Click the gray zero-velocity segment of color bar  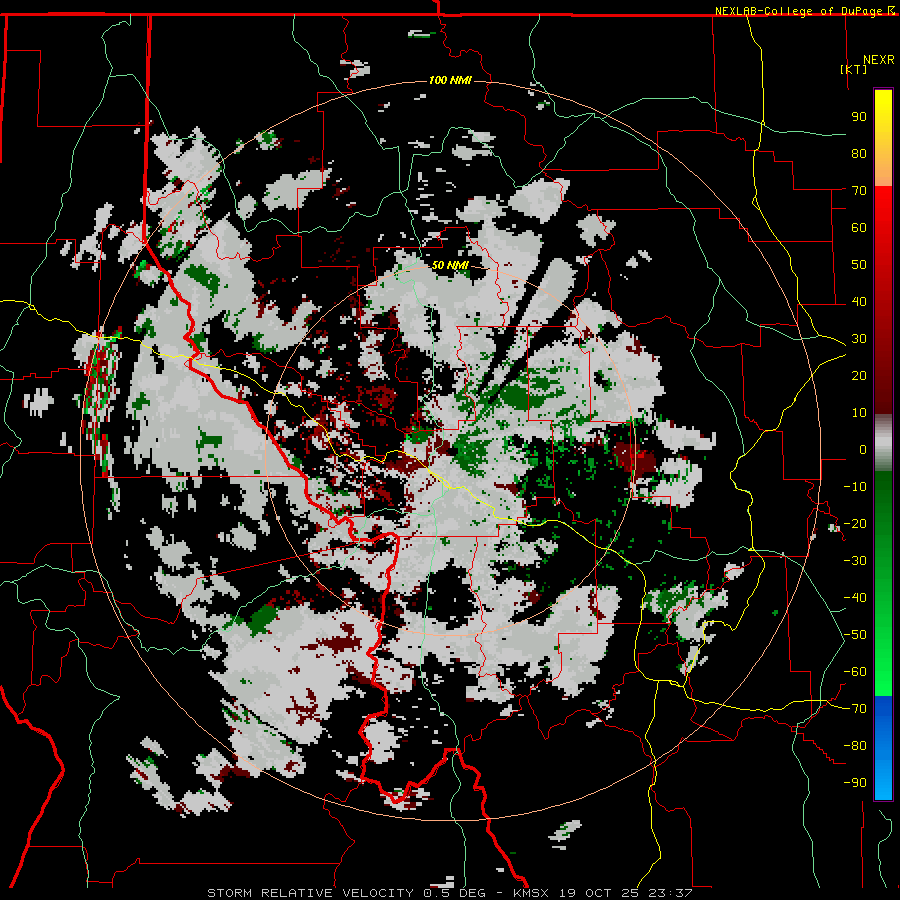pyautogui.click(x=883, y=442)
